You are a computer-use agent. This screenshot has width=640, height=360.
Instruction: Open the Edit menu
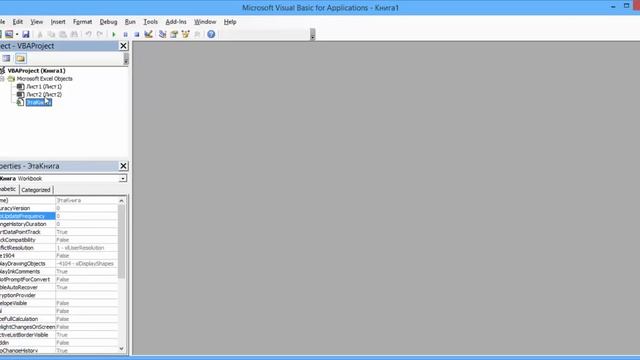click(18, 22)
